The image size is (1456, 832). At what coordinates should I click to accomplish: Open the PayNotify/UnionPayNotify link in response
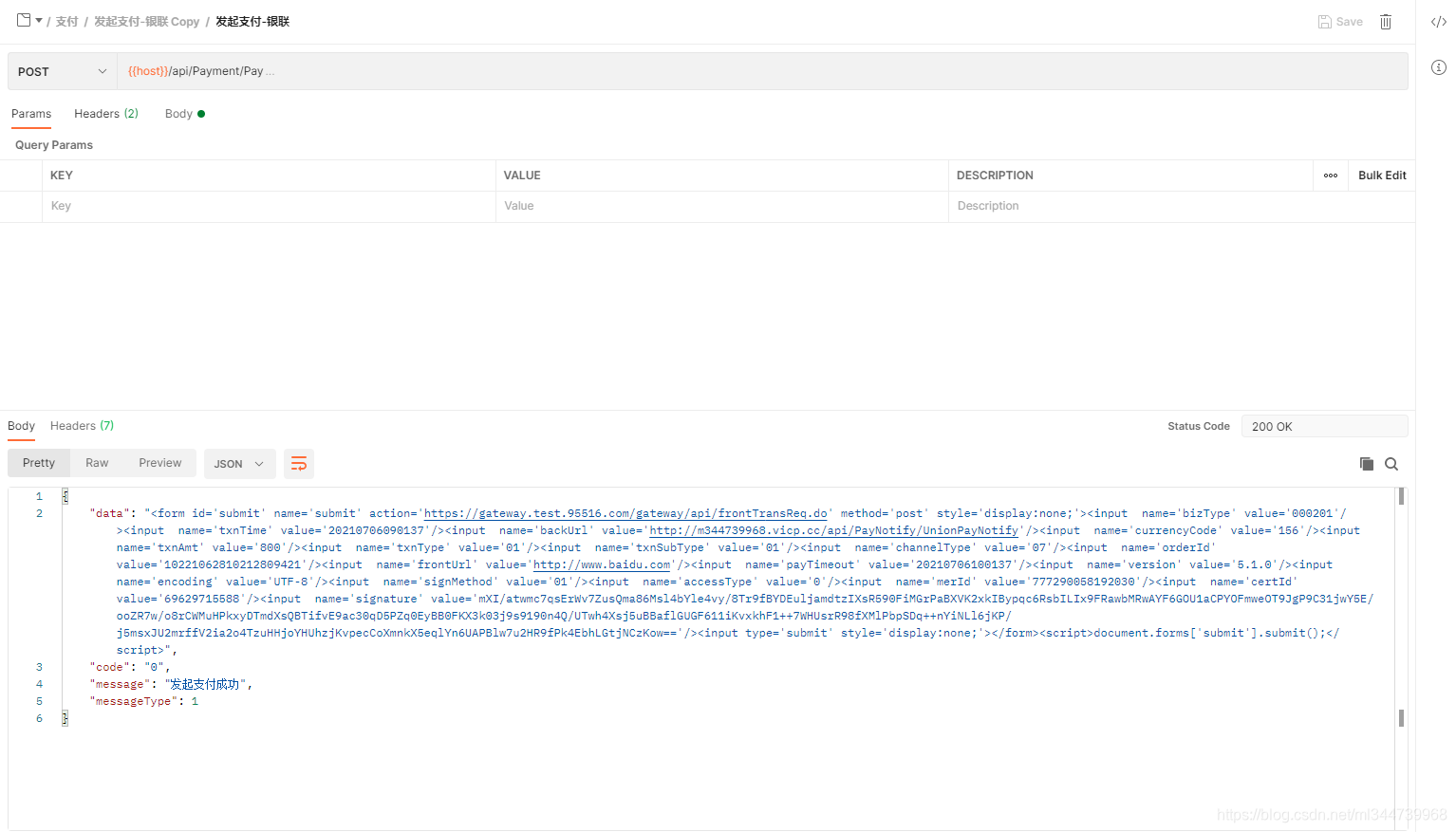click(x=833, y=530)
